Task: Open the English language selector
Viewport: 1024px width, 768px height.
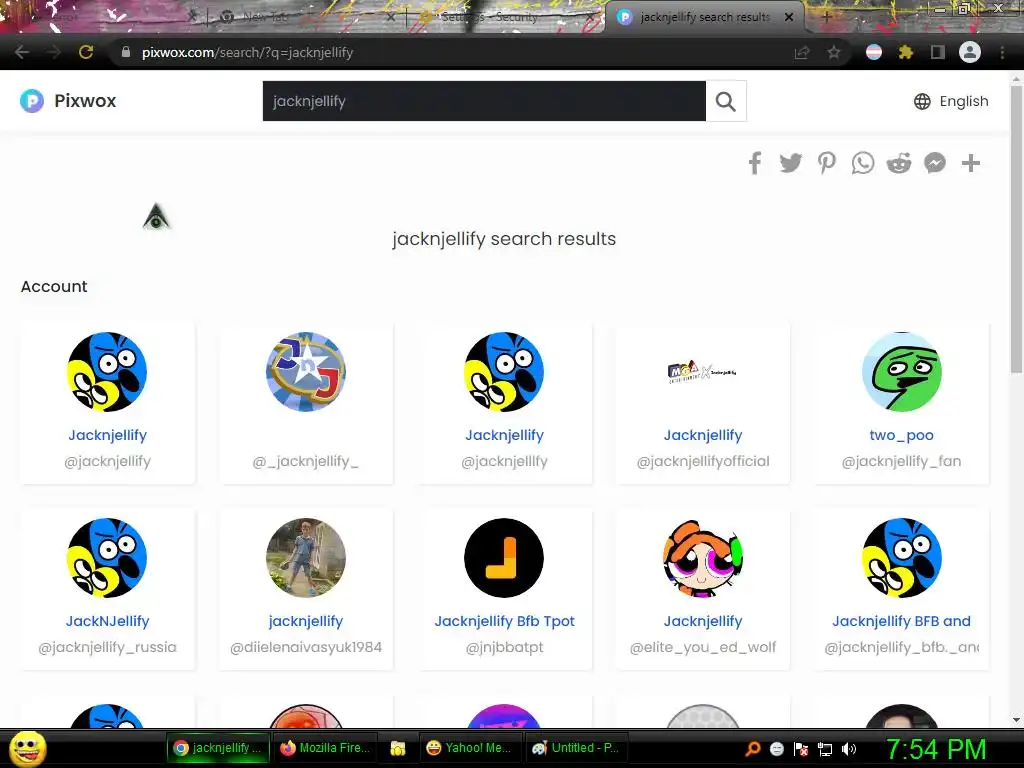Action: (951, 101)
